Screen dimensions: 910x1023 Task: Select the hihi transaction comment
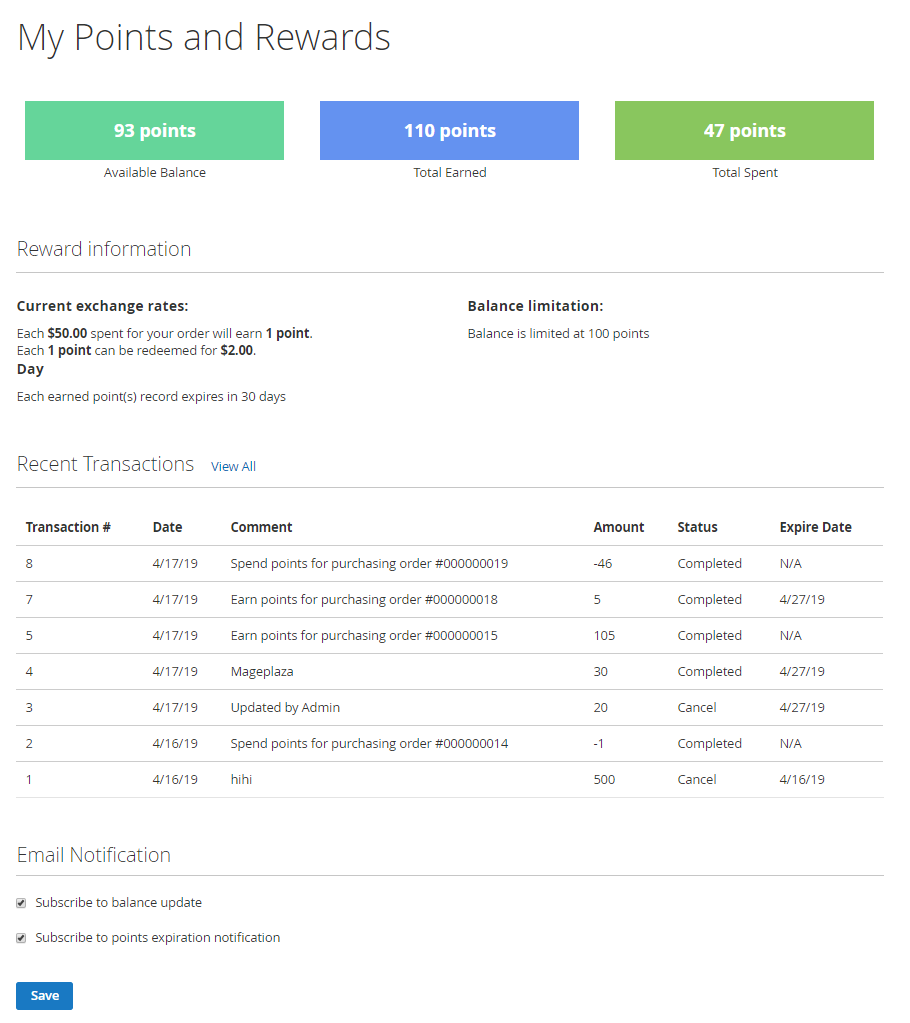(241, 780)
